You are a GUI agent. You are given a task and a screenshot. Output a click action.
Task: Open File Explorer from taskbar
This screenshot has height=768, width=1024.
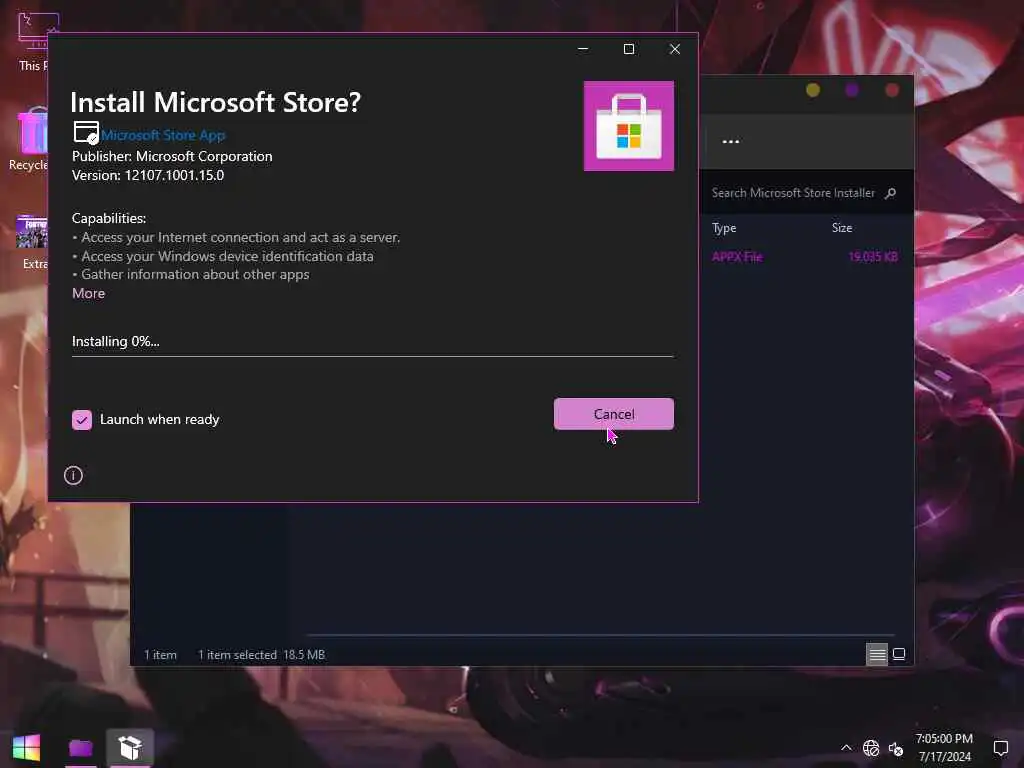coord(81,748)
